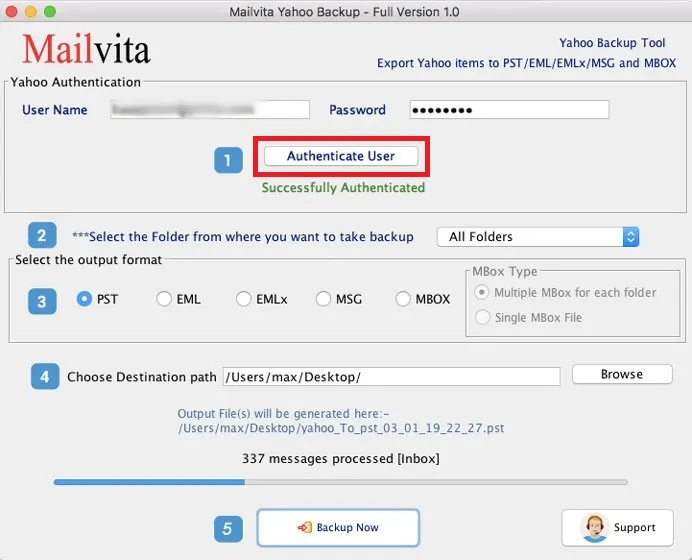The image size is (692, 560).
Task: Click the step 5 number badge
Action: [228, 528]
